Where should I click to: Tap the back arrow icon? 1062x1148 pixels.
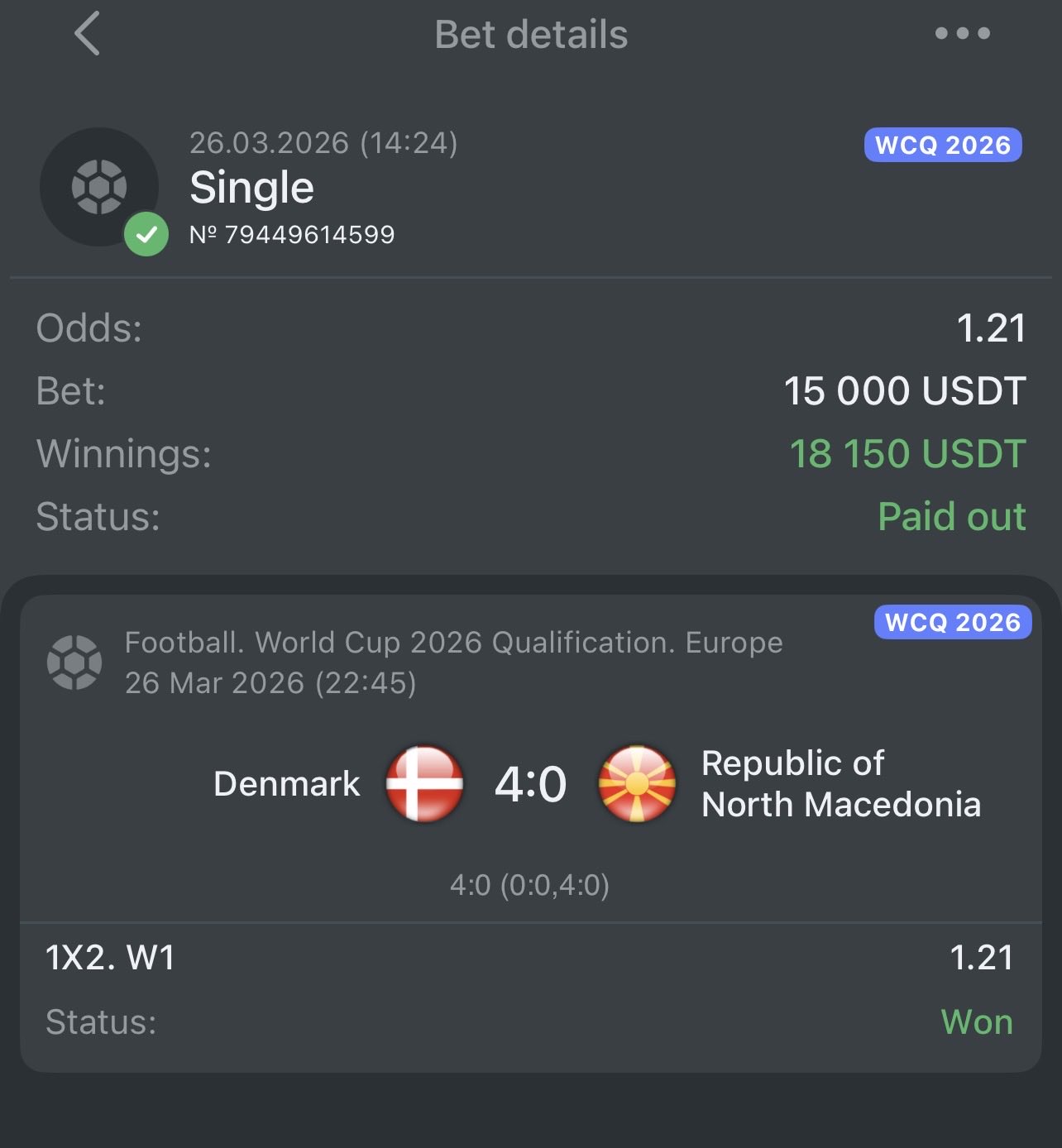coord(87,34)
